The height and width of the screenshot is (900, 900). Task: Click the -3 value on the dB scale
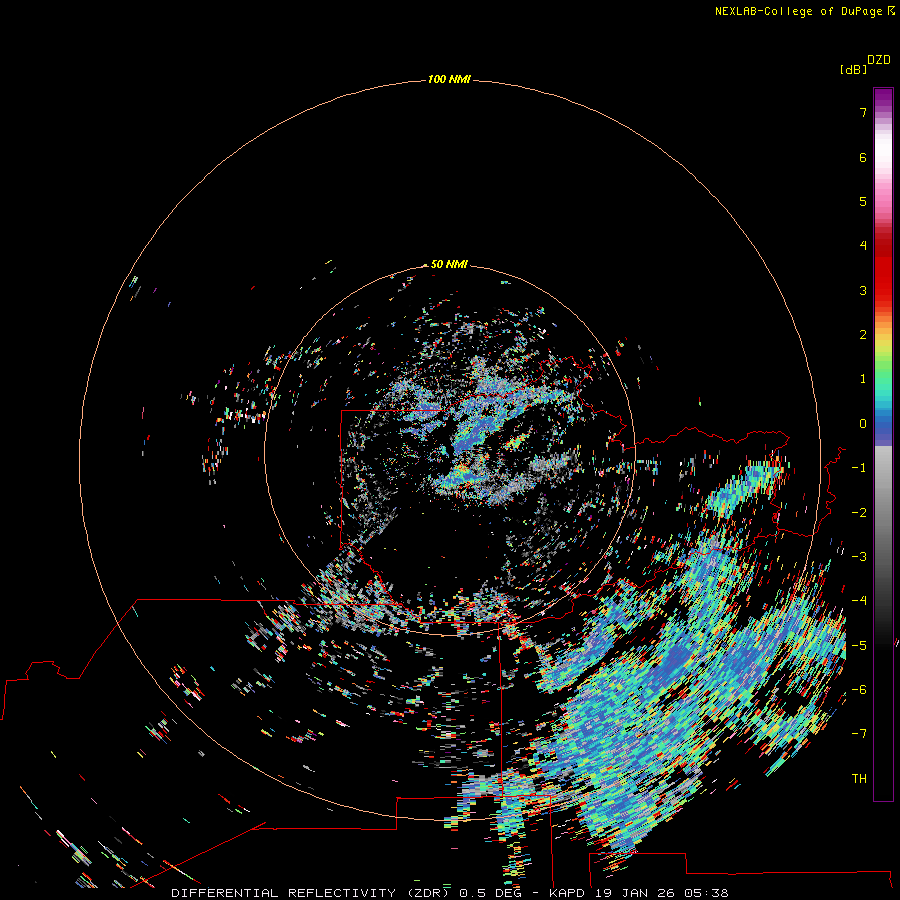point(859,557)
